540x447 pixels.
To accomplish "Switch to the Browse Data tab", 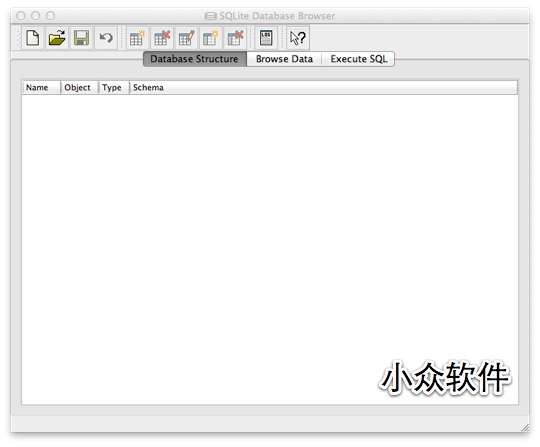I will point(284,59).
